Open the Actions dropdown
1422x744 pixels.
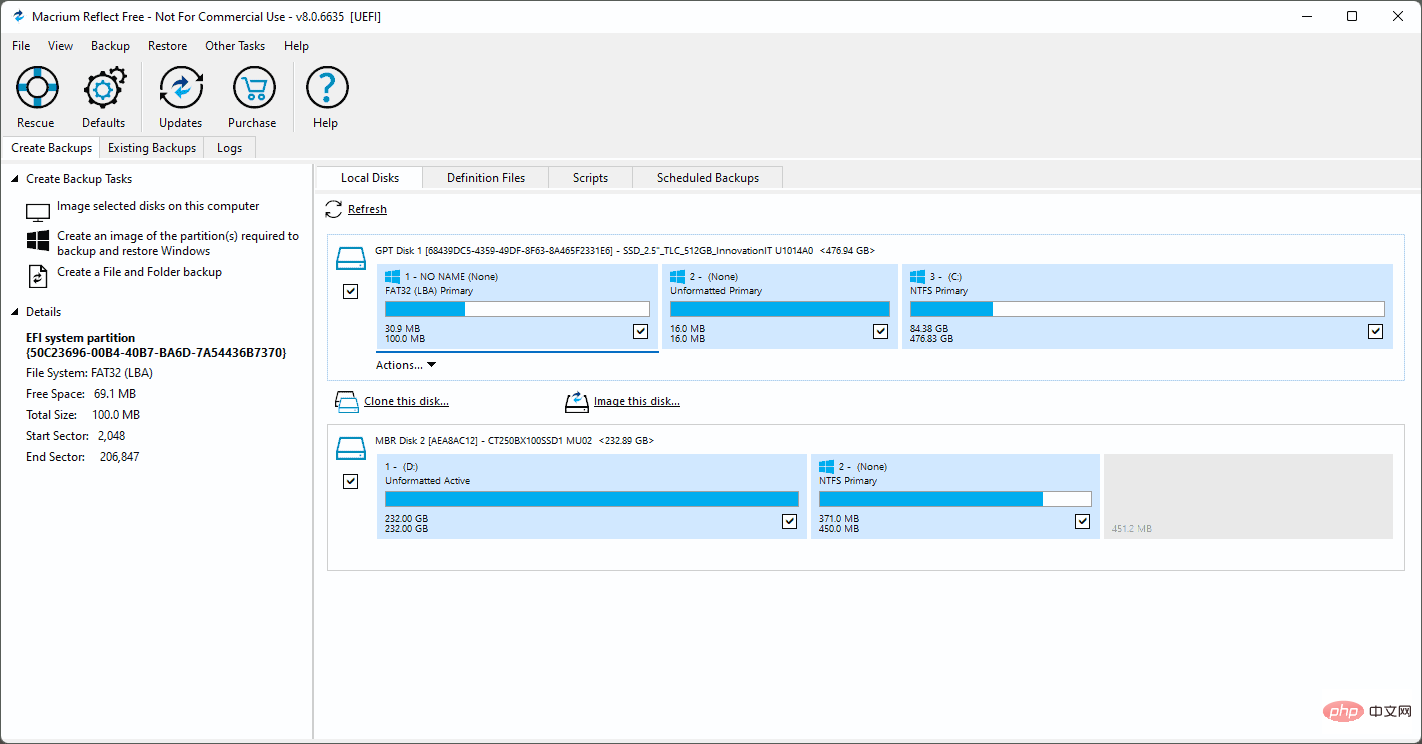coord(406,365)
